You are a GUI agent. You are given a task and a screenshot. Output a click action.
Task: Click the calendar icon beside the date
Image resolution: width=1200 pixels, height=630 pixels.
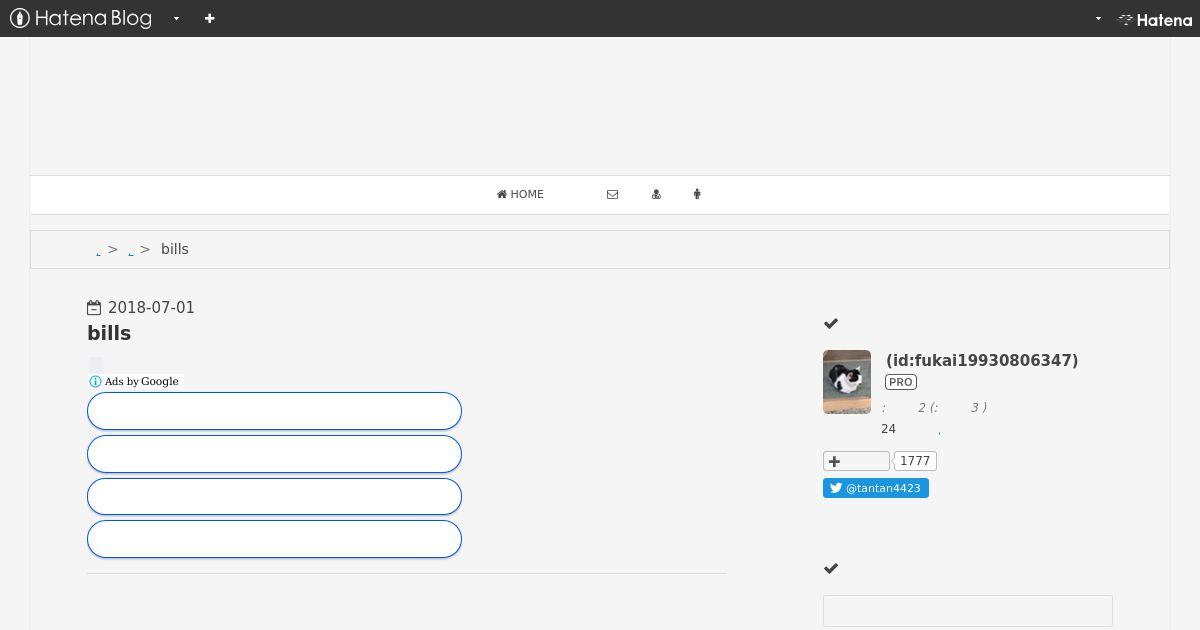(x=94, y=308)
